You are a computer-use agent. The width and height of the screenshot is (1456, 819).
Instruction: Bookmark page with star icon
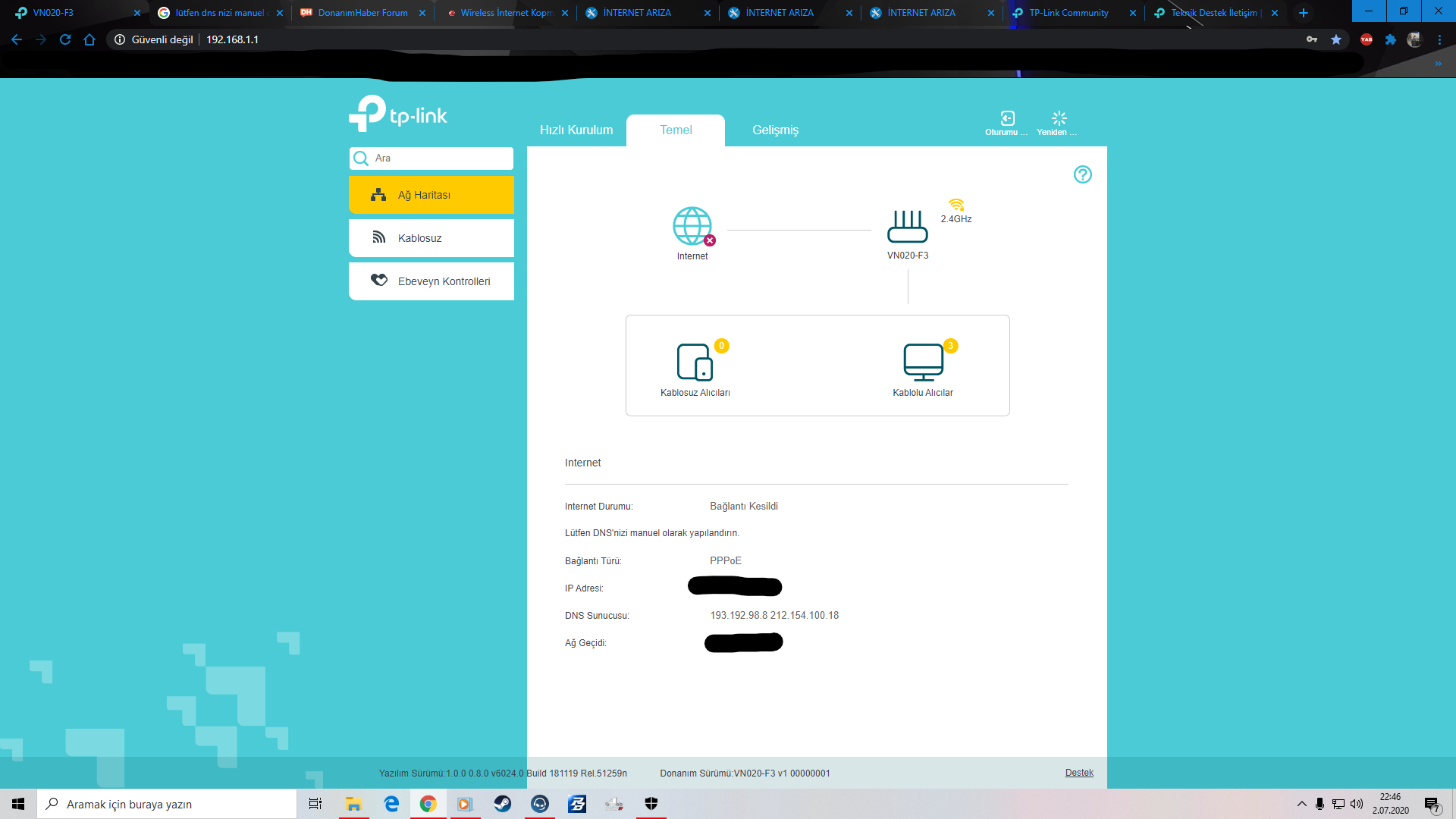(x=1336, y=39)
